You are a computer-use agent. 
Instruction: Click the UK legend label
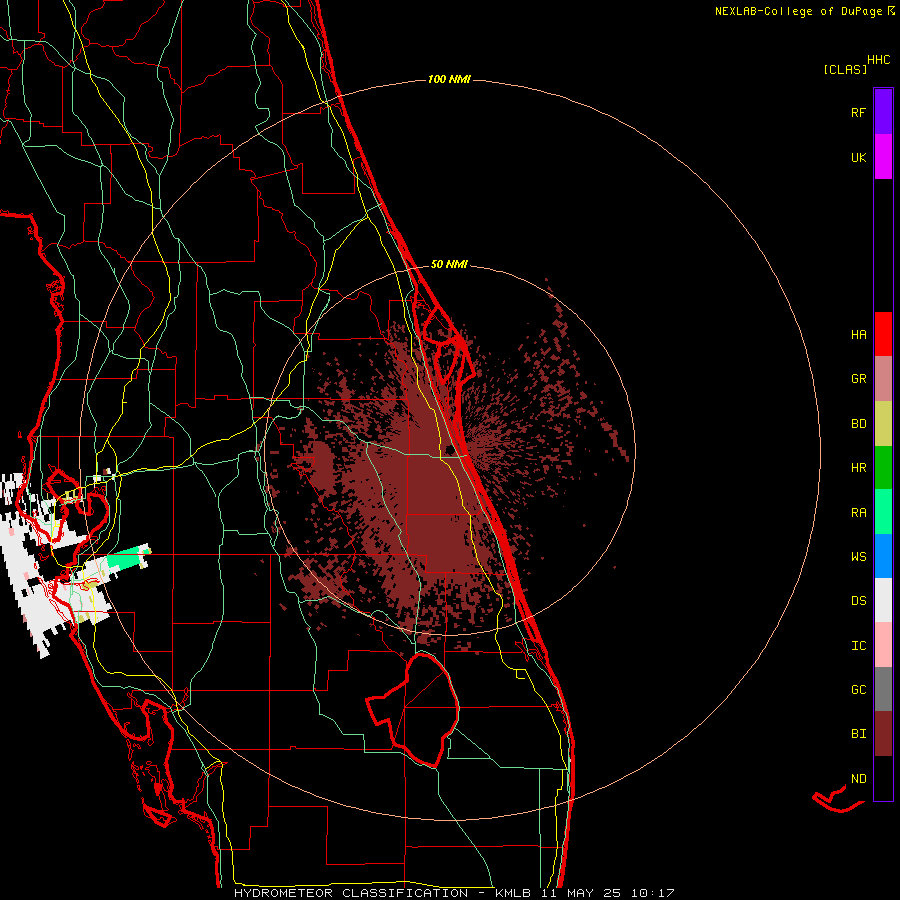pyautogui.click(x=858, y=157)
